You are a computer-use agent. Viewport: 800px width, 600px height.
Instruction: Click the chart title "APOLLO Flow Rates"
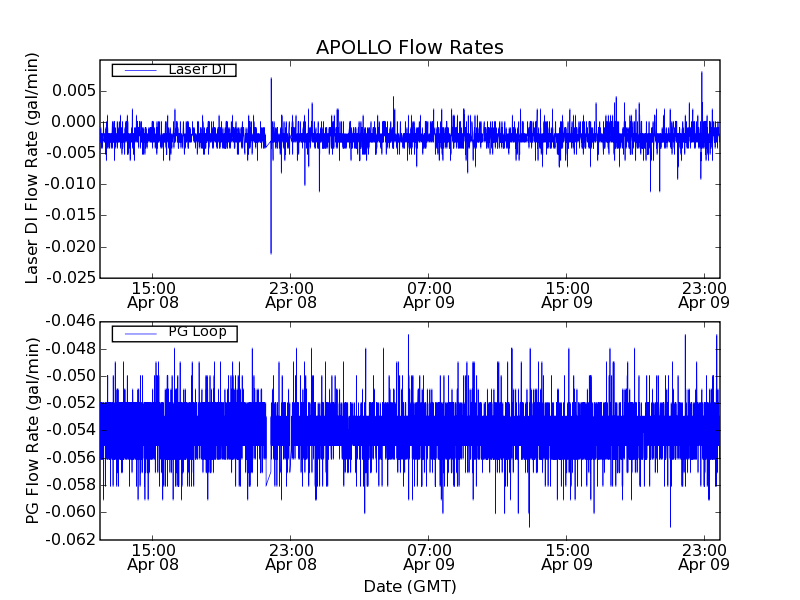pos(410,47)
